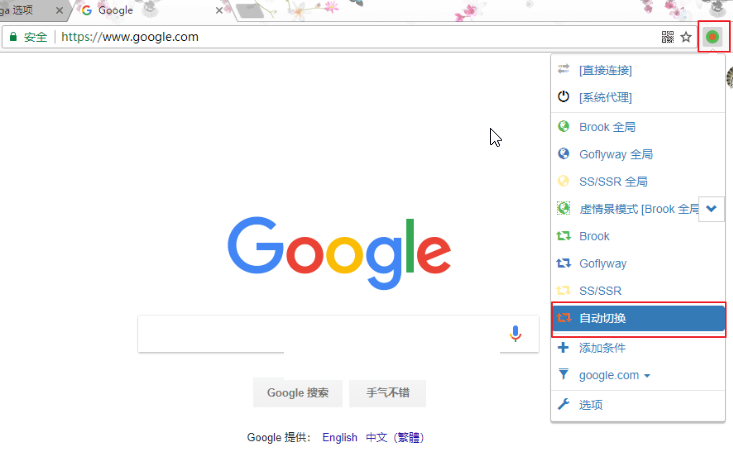Expand the chevron next to 虚情景模式 profile
The image size is (733, 471).
[711, 208]
